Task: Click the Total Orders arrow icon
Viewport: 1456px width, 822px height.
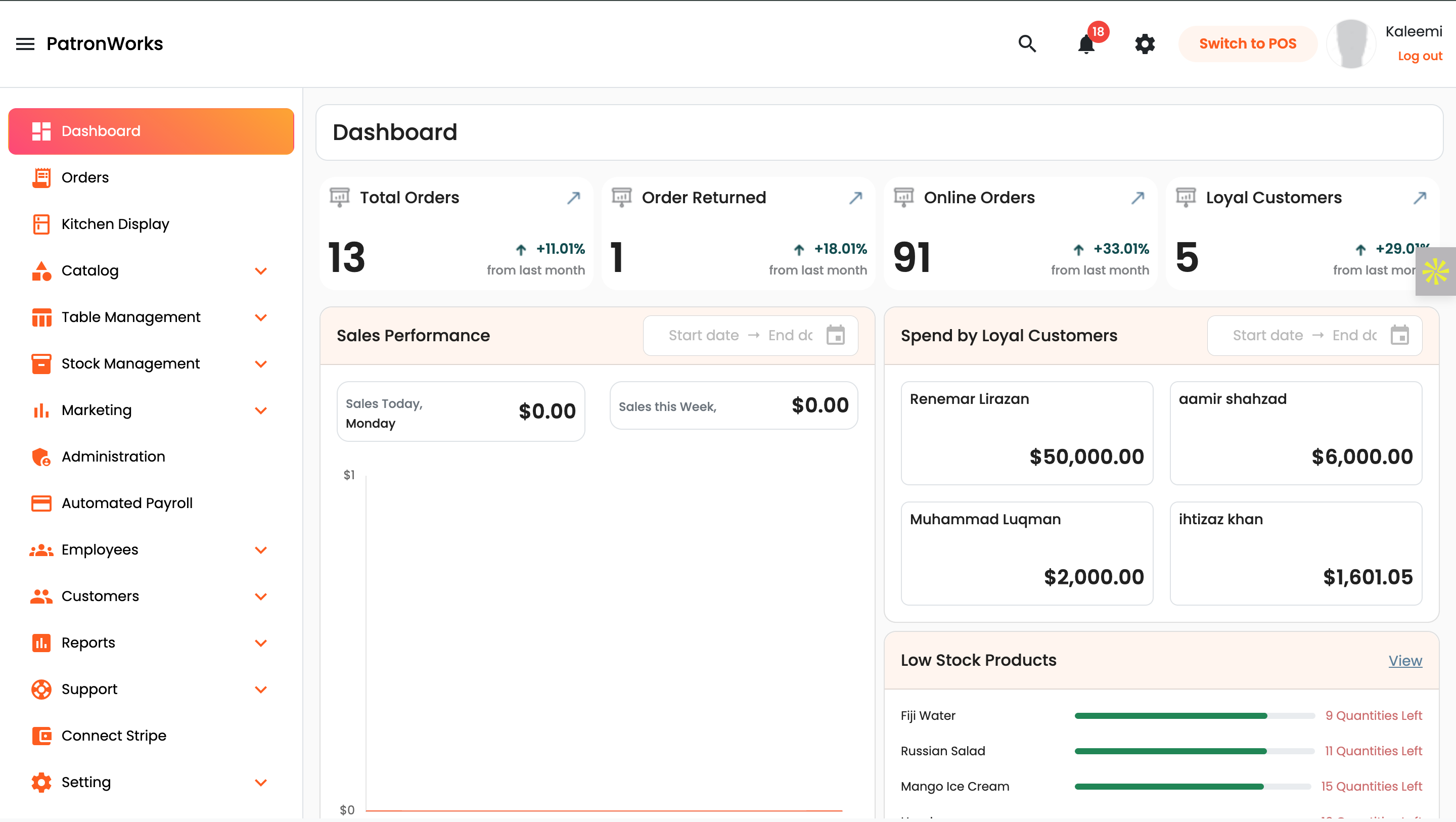Action: [x=573, y=197]
